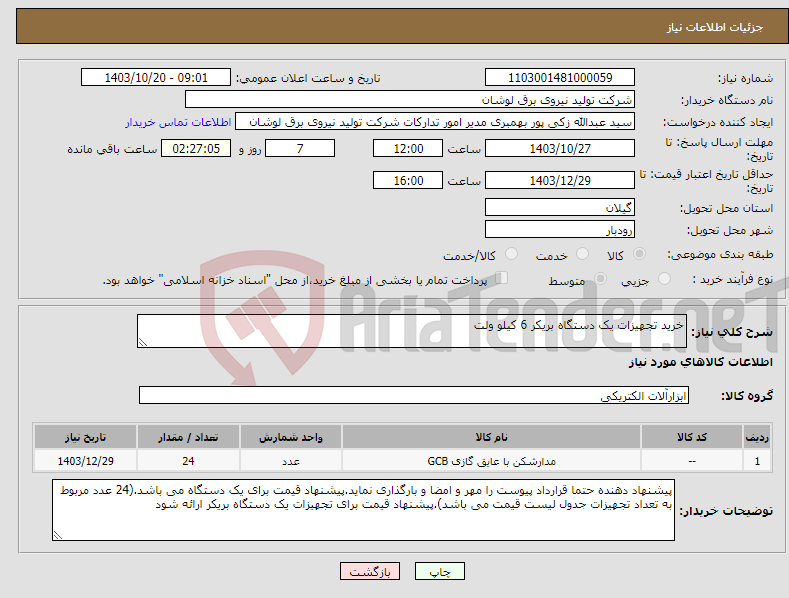Image resolution: width=789 pixels, height=598 pixels.
Task: Click the request creator name field
Action: pyautogui.click(x=435, y=122)
